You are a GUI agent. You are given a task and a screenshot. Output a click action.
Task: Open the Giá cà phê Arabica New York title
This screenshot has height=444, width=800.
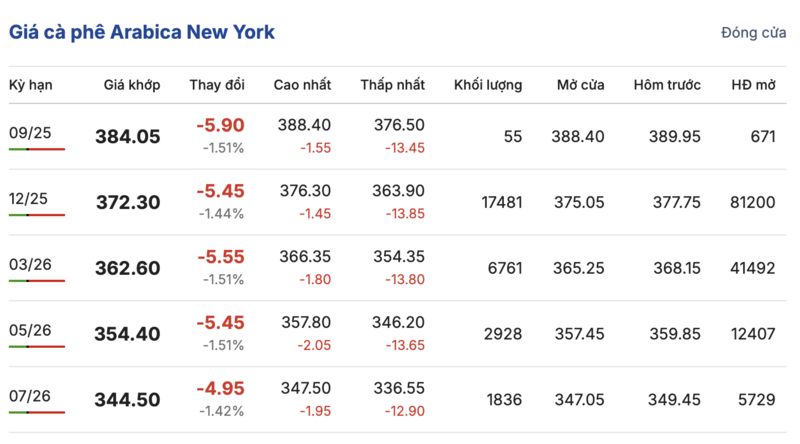point(142,32)
